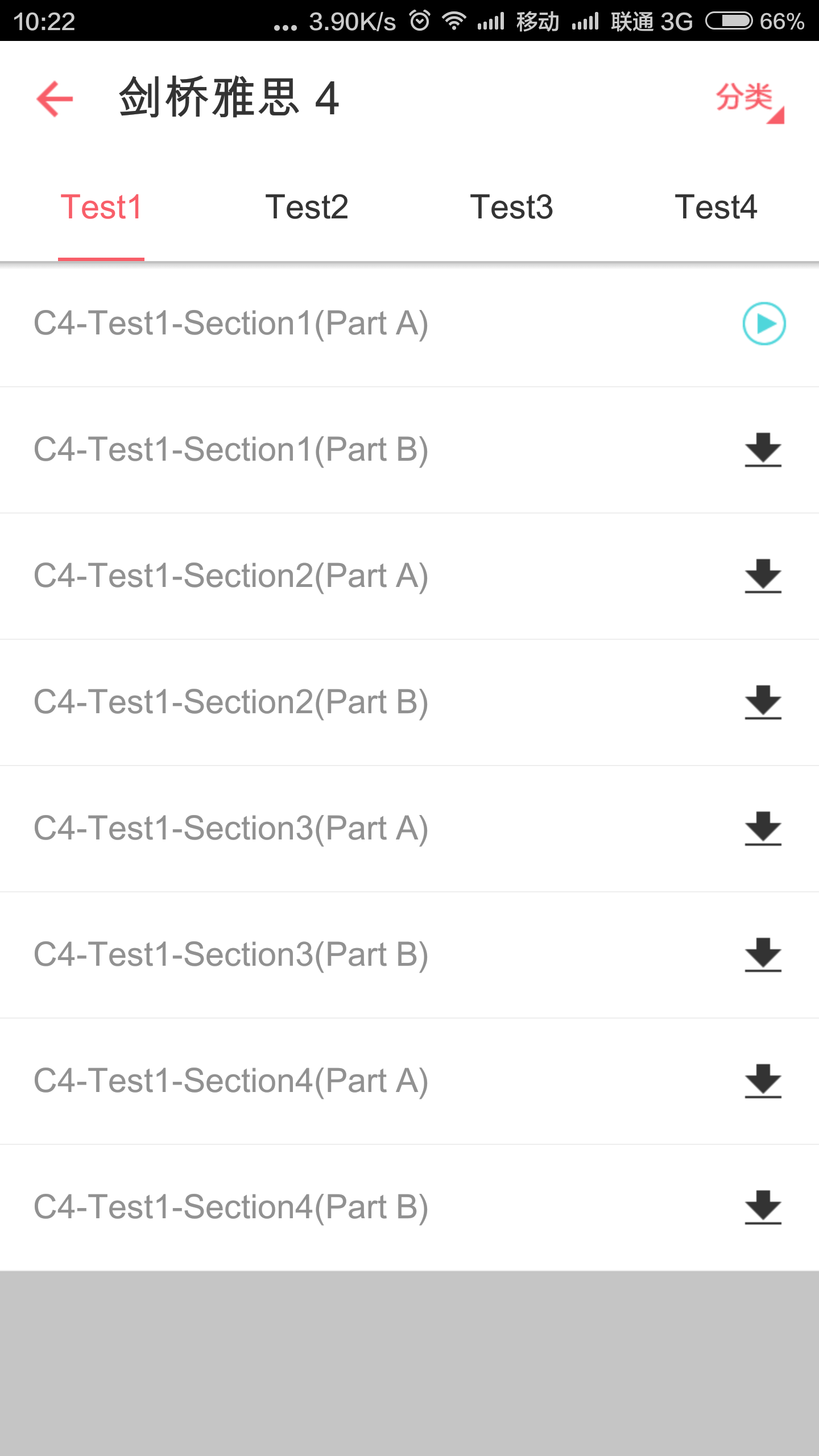819x1456 pixels.
Task: Open the C4-Test1-Section1(Part A) title
Action: click(230, 324)
